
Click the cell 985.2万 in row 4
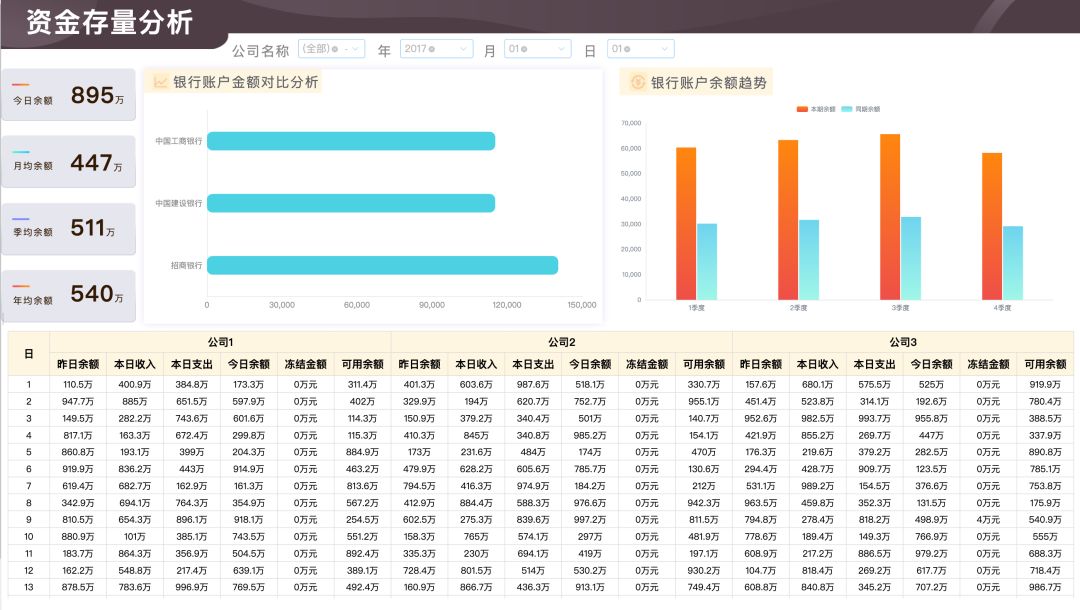tap(590, 435)
